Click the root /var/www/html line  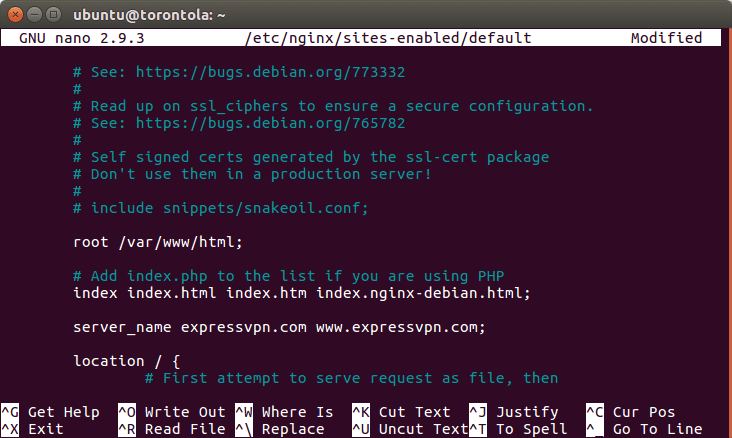tap(158, 242)
